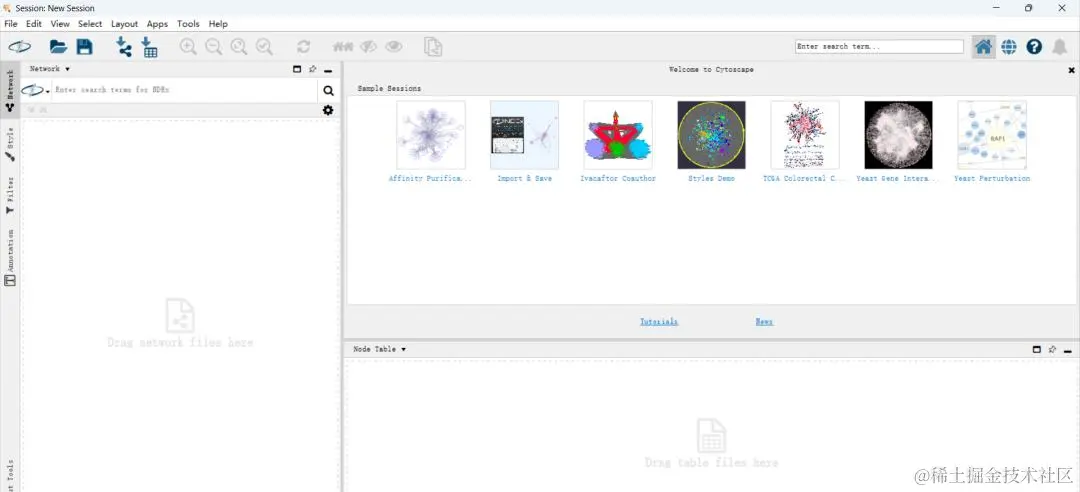Viewport: 1080px width, 492px height.
Task: Open Network panel options gear icon
Action: (328, 110)
